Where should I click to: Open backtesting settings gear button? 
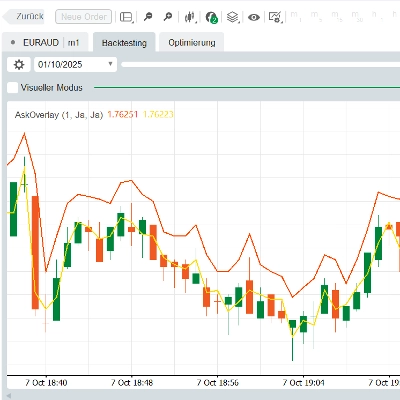tap(19, 64)
